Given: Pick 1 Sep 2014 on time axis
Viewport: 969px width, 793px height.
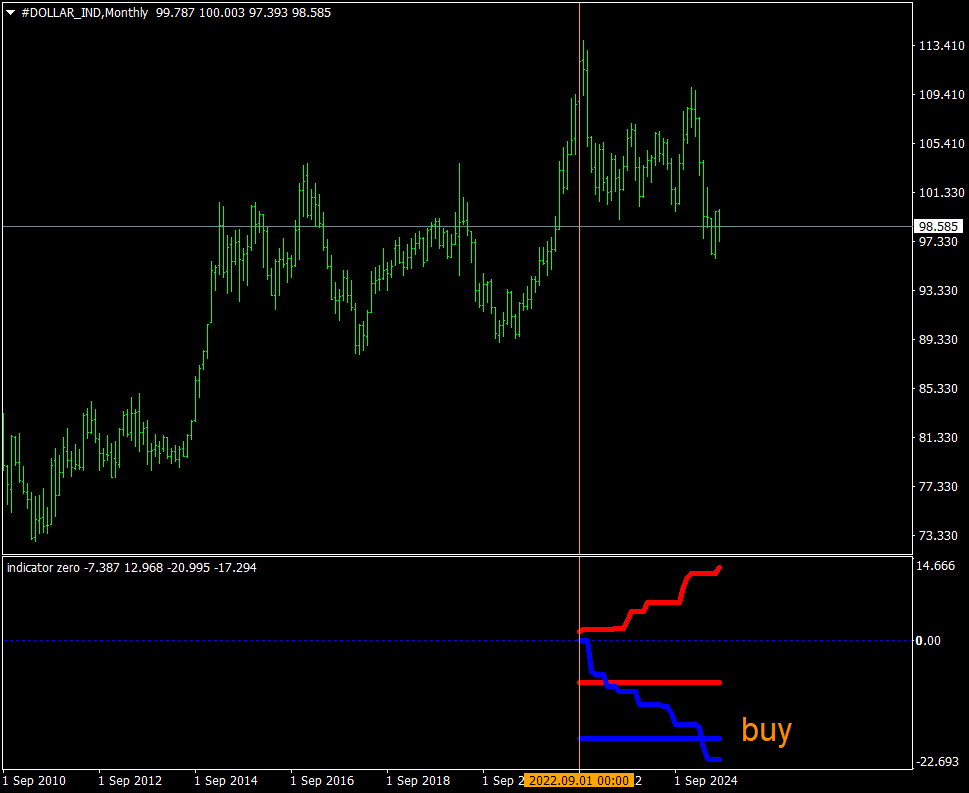Looking at the screenshot, I should [226, 780].
